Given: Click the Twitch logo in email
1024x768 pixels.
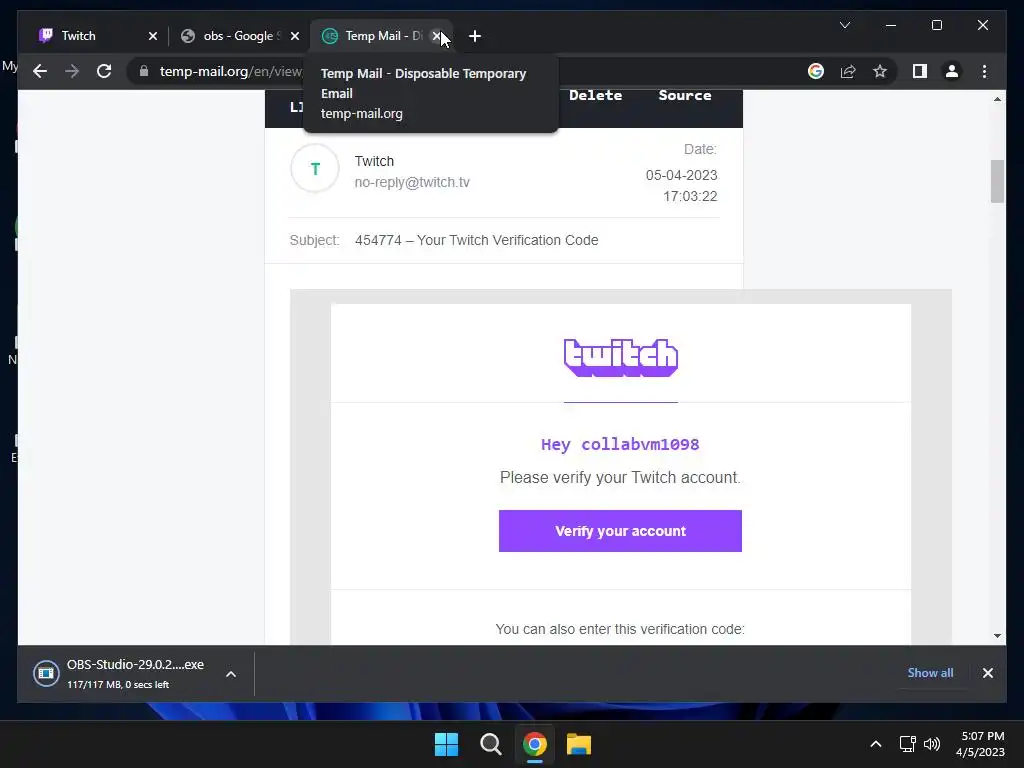Looking at the screenshot, I should coord(620,357).
